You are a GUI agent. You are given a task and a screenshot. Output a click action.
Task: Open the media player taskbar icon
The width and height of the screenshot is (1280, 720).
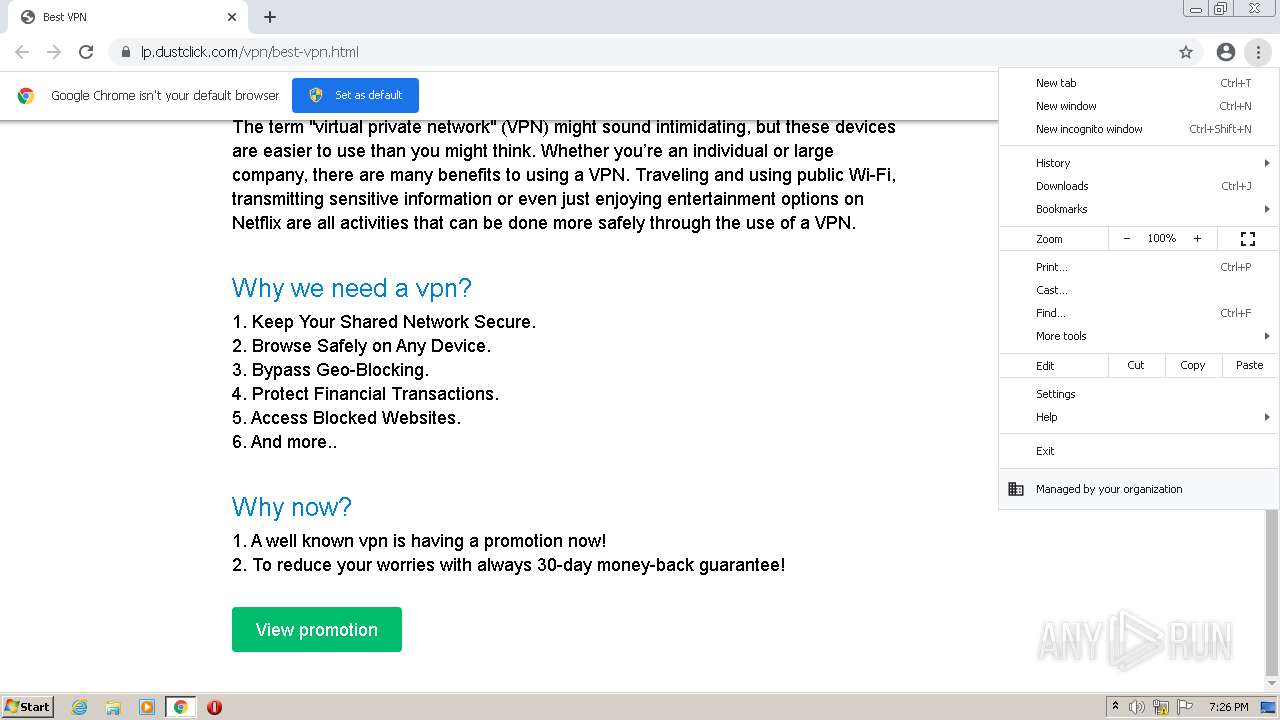coord(147,707)
